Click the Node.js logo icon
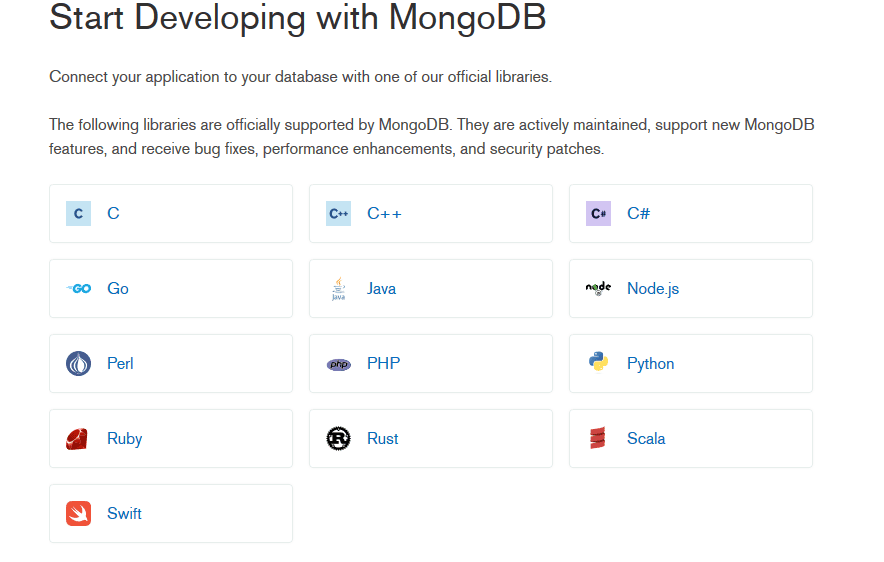 [598, 288]
